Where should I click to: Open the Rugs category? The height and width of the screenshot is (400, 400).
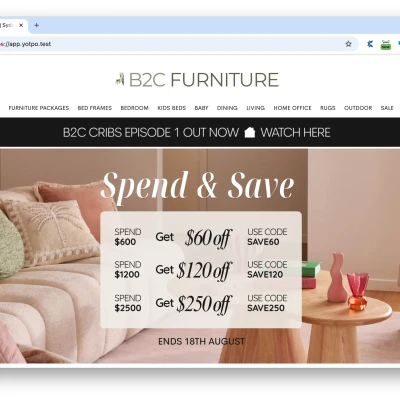pos(328,108)
